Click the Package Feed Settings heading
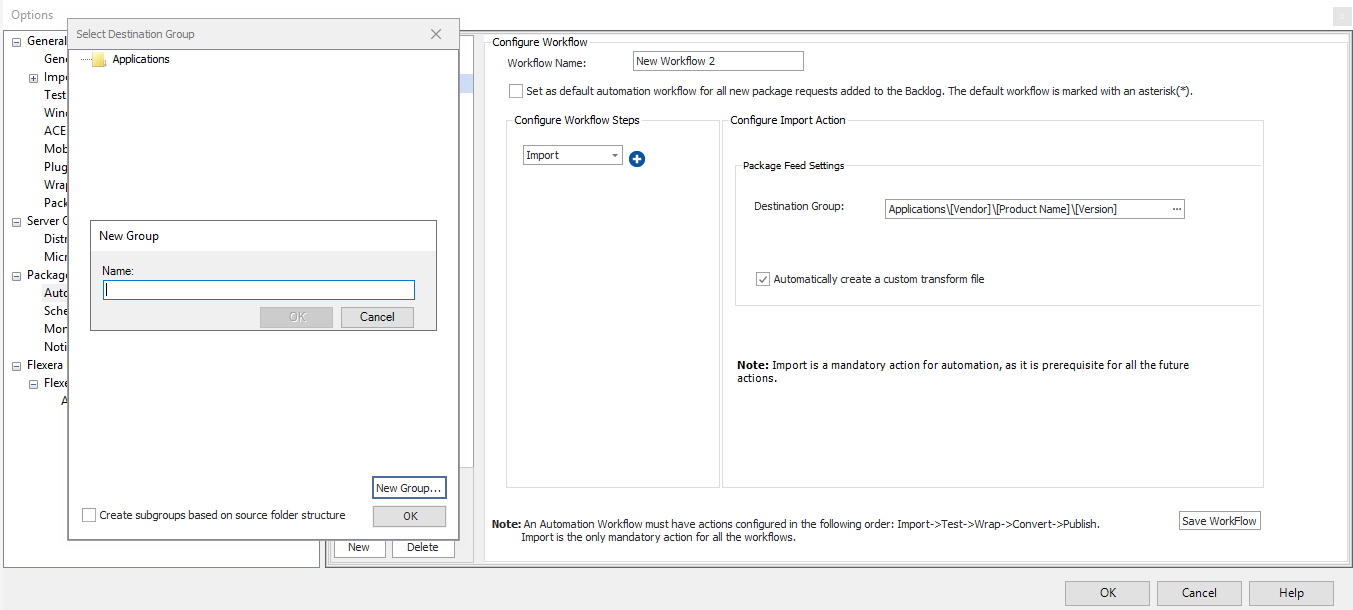Screen dimensions: 1353x610 tap(793, 166)
